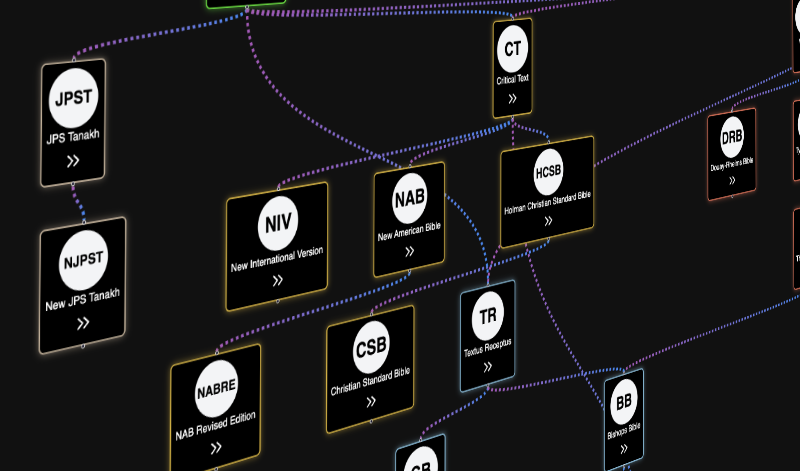Select the 'Holman Christian Standard Bible' label
This screenshot has height=471, width=800.
click(x=547, y=203)
